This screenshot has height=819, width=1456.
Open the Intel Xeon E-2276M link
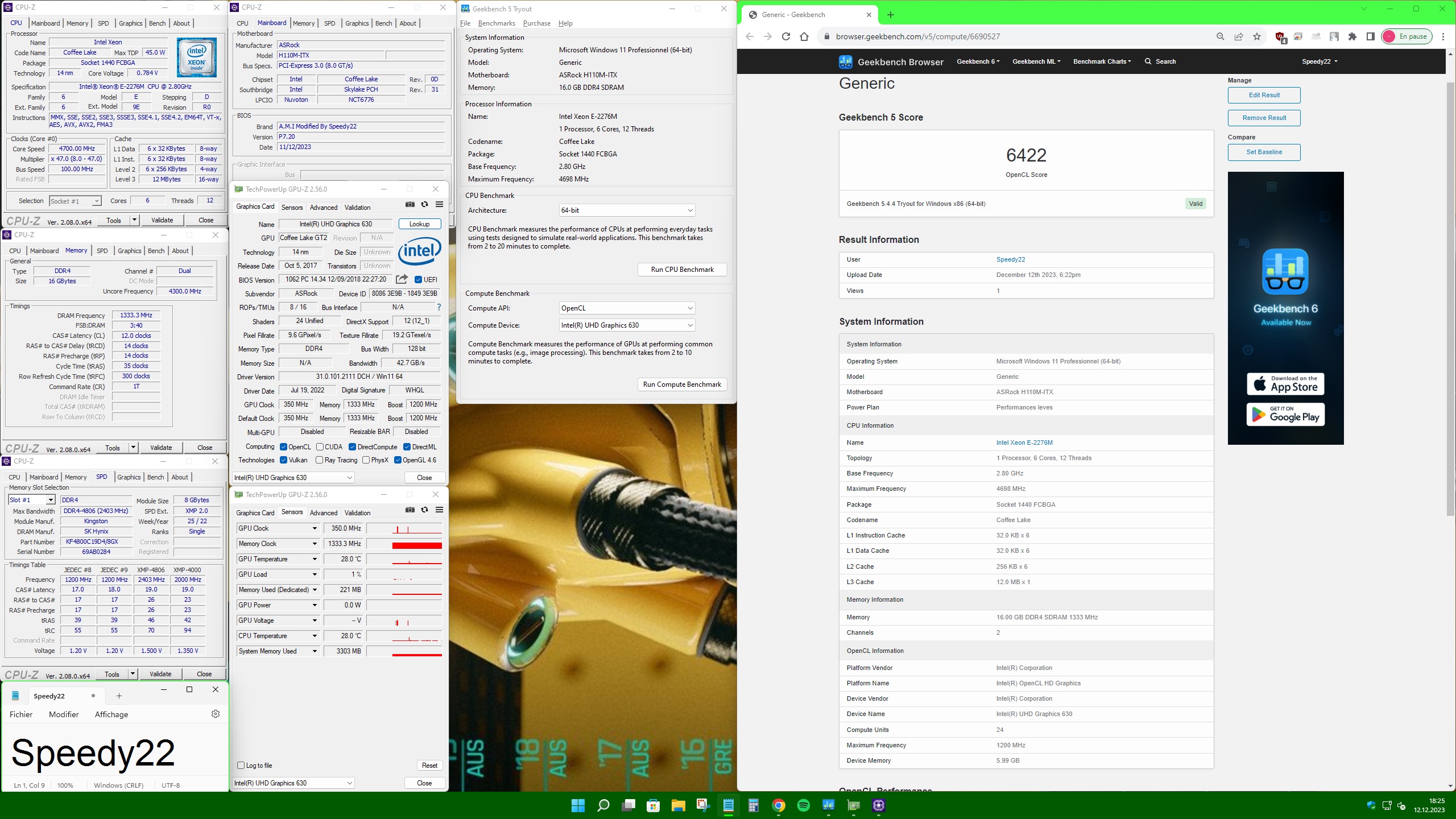tap(1024, 442)
